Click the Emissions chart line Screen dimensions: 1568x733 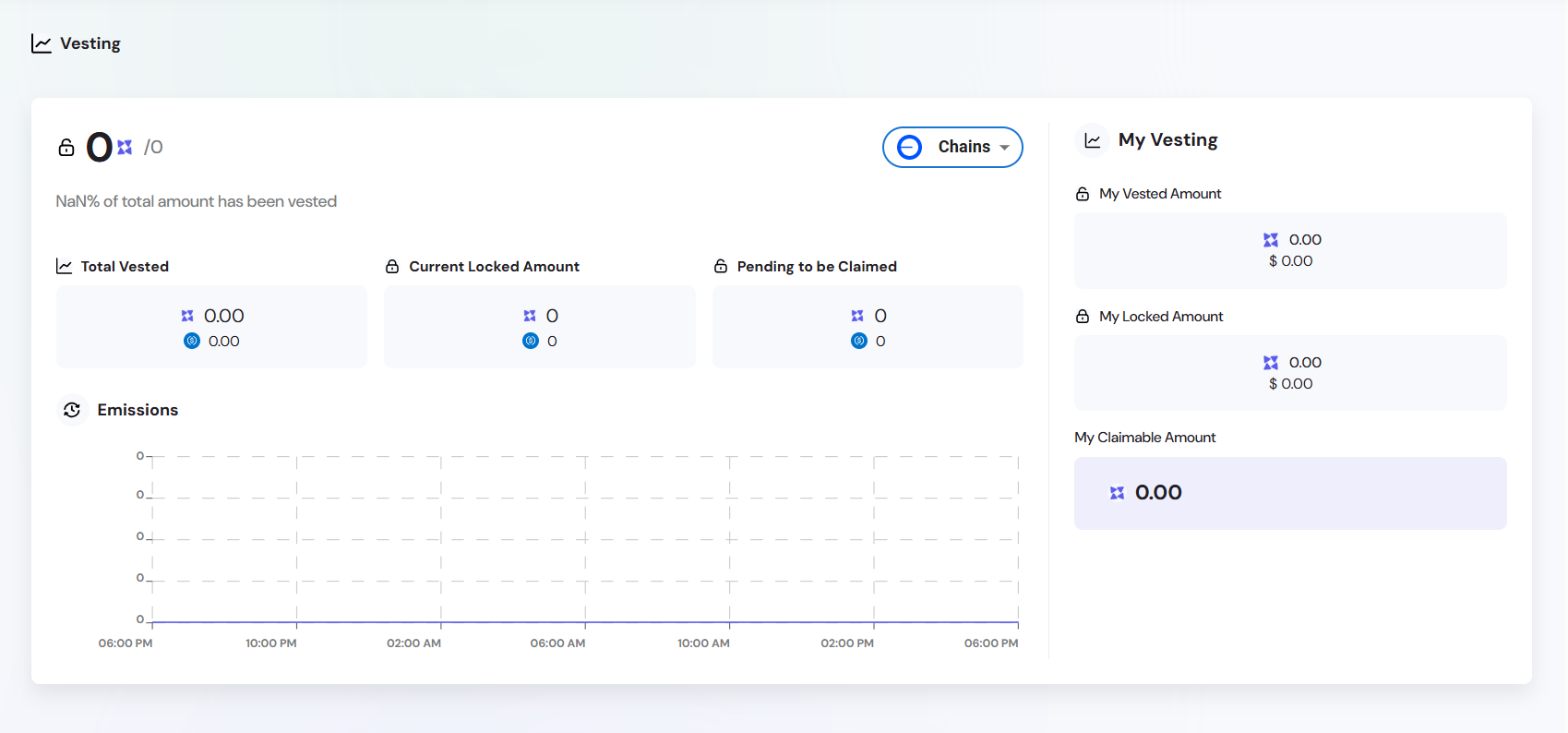click(585, 622)
